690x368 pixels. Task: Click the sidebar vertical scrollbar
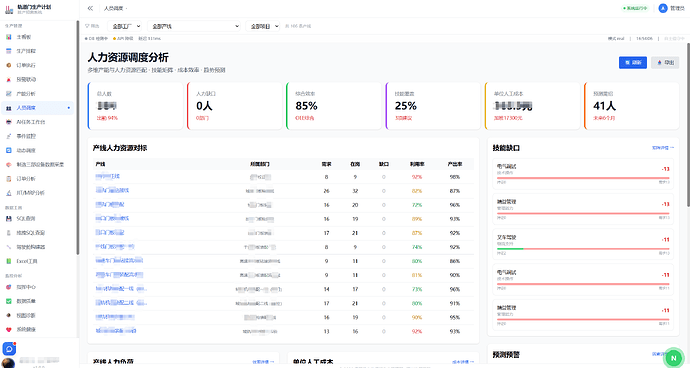78,137
